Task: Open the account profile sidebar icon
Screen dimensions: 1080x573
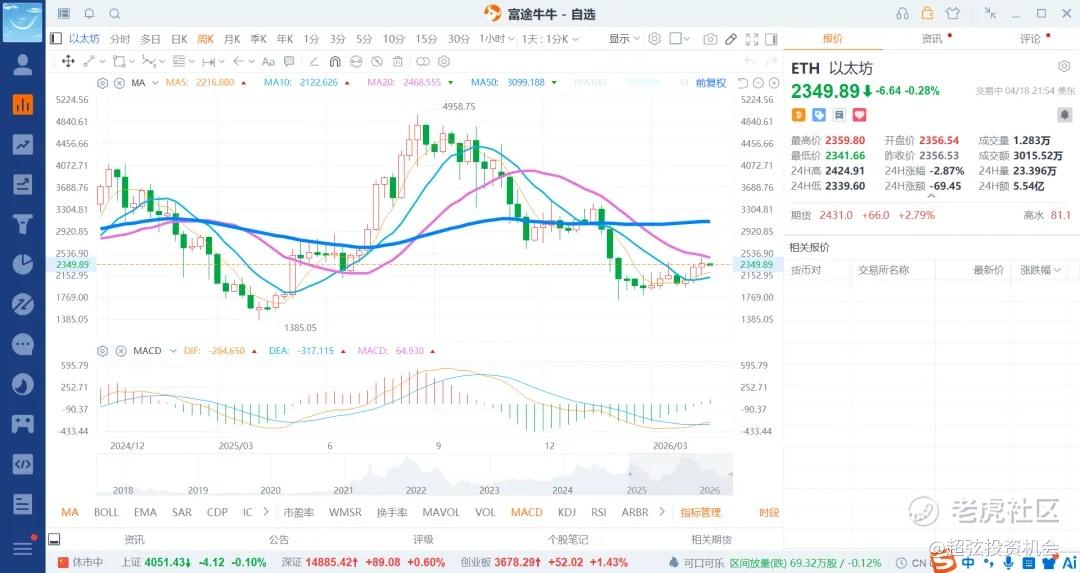Action: (x=23, y=65)
